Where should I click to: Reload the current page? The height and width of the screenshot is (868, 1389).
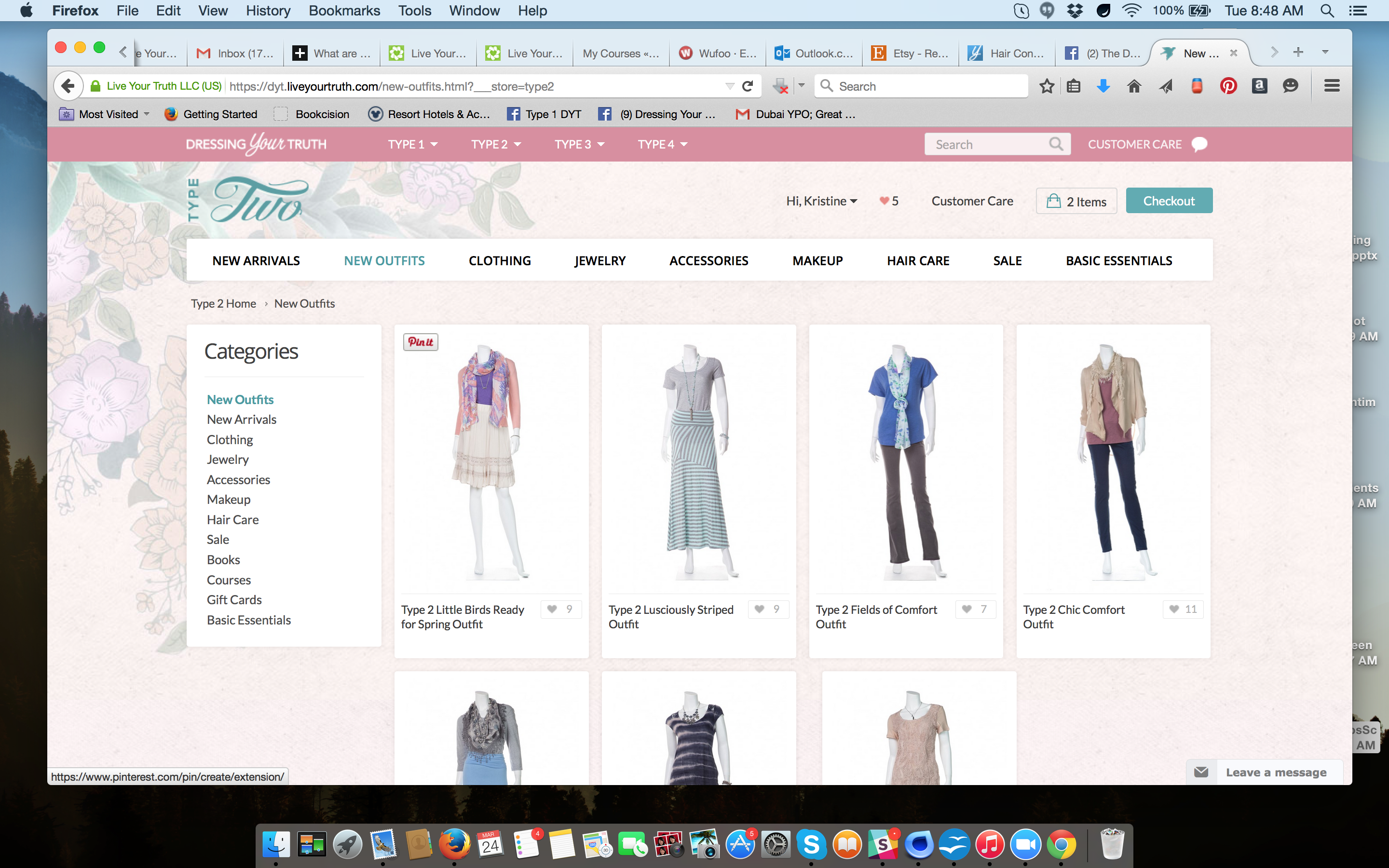[747, 86]
